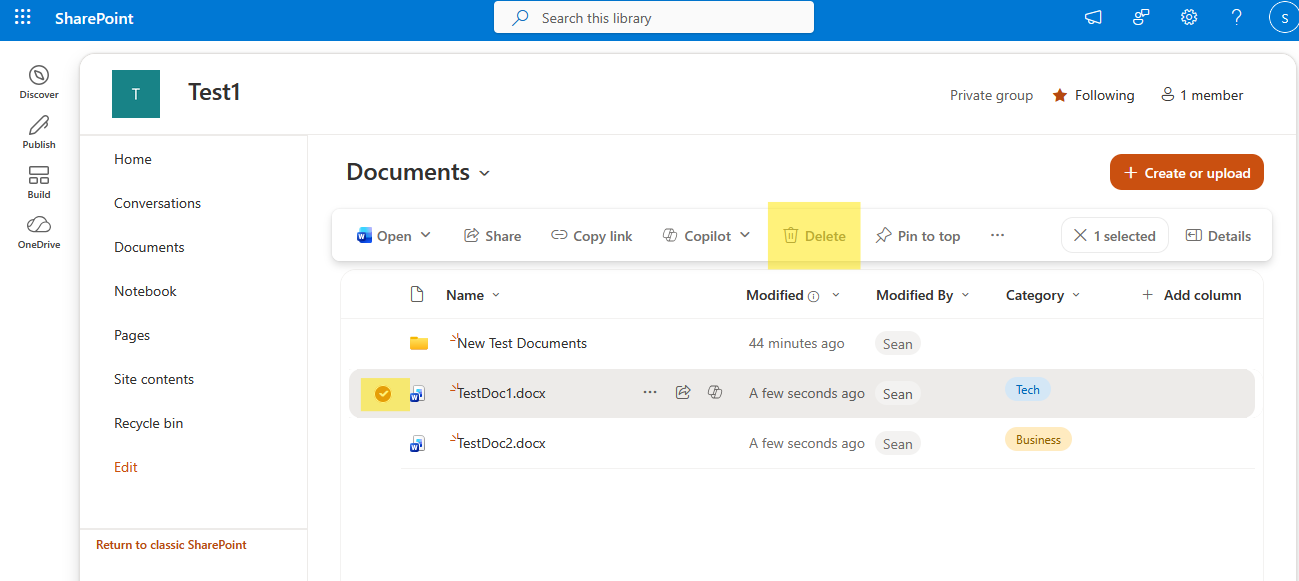
Task: Open the Category column dropdown
Action: pyautogui.click(x=1076, y=295)
